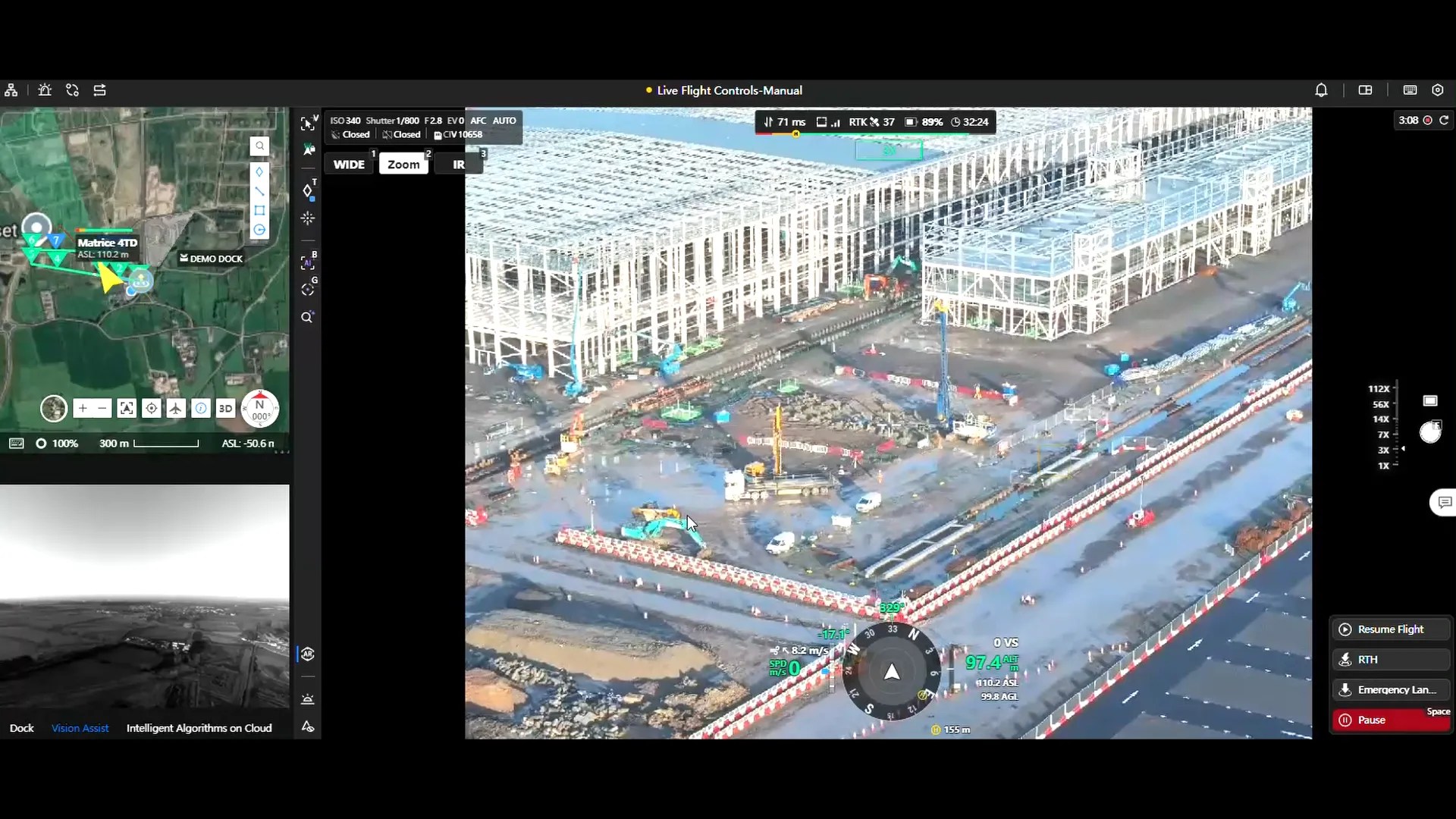1456x819 pixels.
Task: Click the 71 ms latency indicator
Action: coord(785,122)
